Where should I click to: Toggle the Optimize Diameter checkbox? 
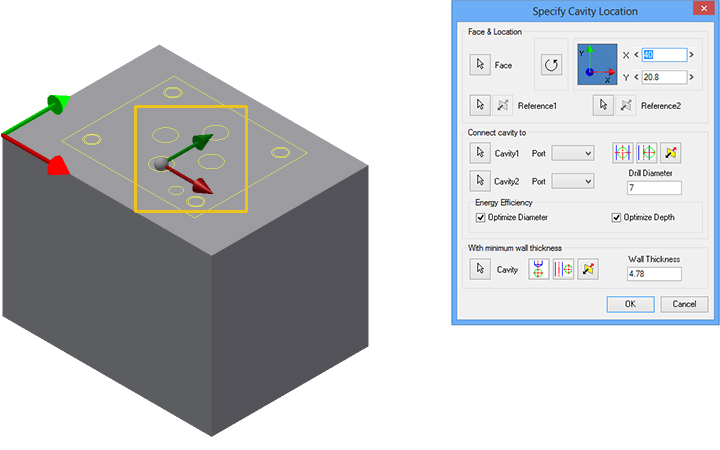tap(481, 217)
